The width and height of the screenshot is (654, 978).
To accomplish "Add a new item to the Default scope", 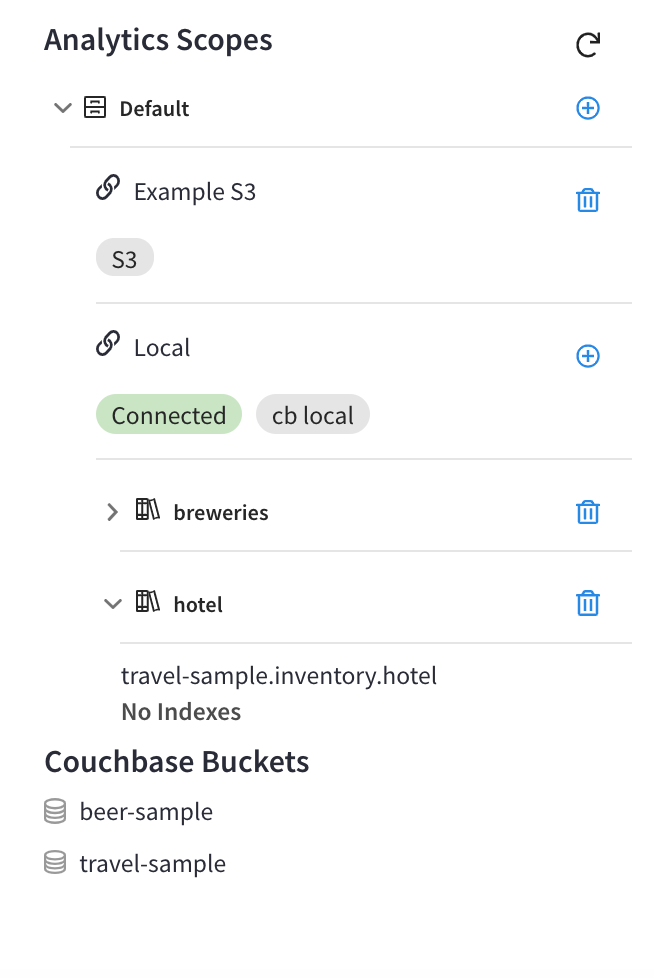I will click(x=588, y=108).
